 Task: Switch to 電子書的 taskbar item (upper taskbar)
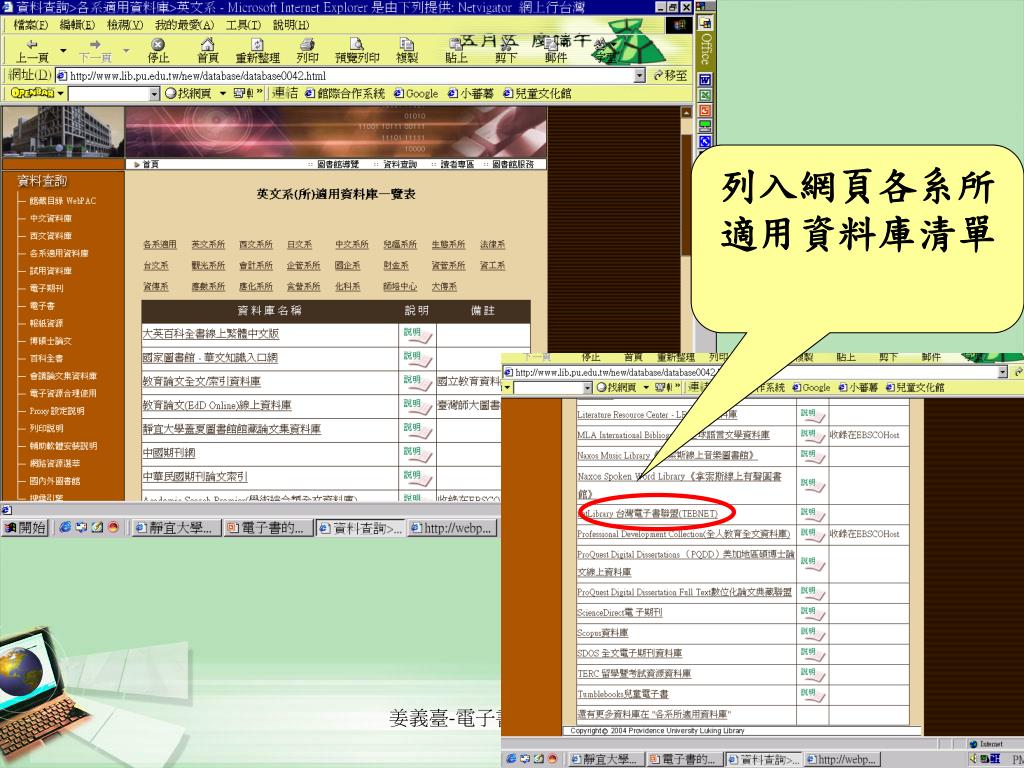point(266,528)
